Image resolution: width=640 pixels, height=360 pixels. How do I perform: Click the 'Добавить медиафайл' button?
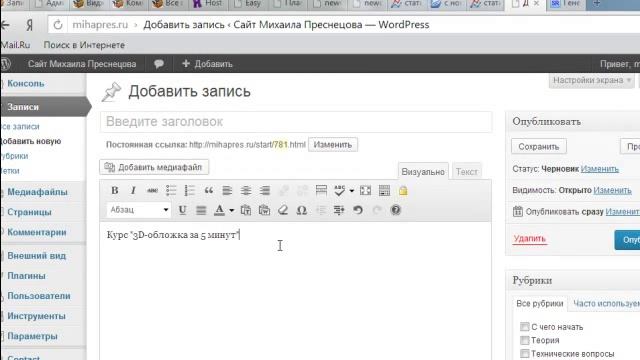[154, 167]
